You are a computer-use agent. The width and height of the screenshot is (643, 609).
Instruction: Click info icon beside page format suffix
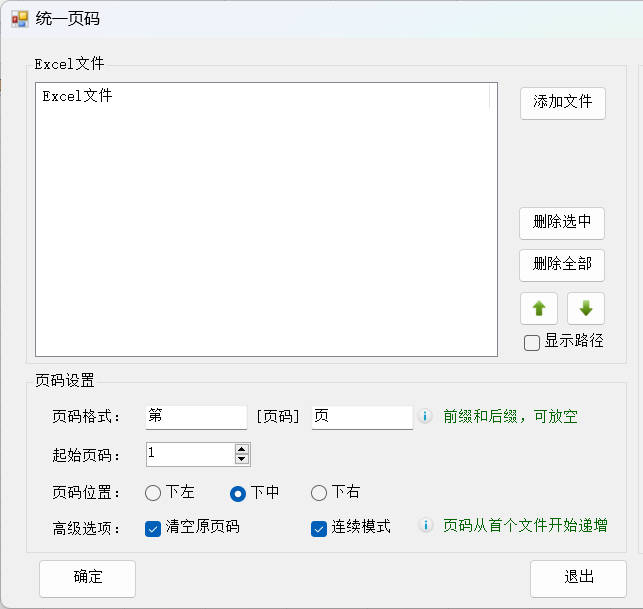425,416
